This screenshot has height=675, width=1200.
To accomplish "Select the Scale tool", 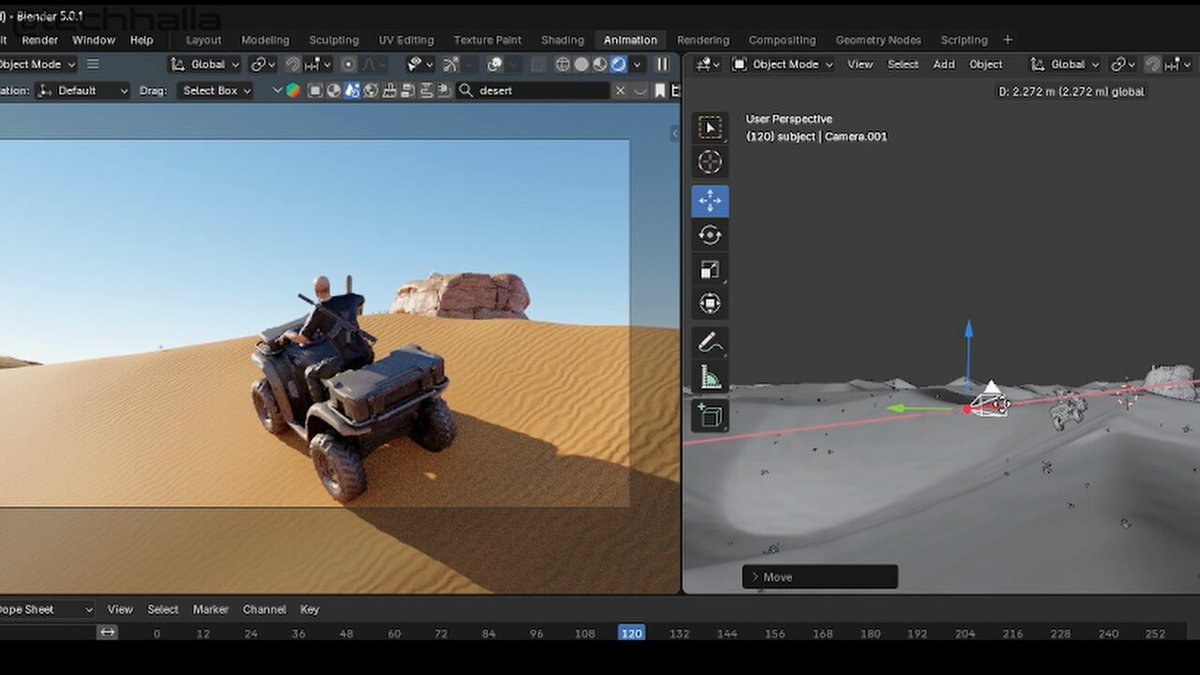I will pos(710,269).
